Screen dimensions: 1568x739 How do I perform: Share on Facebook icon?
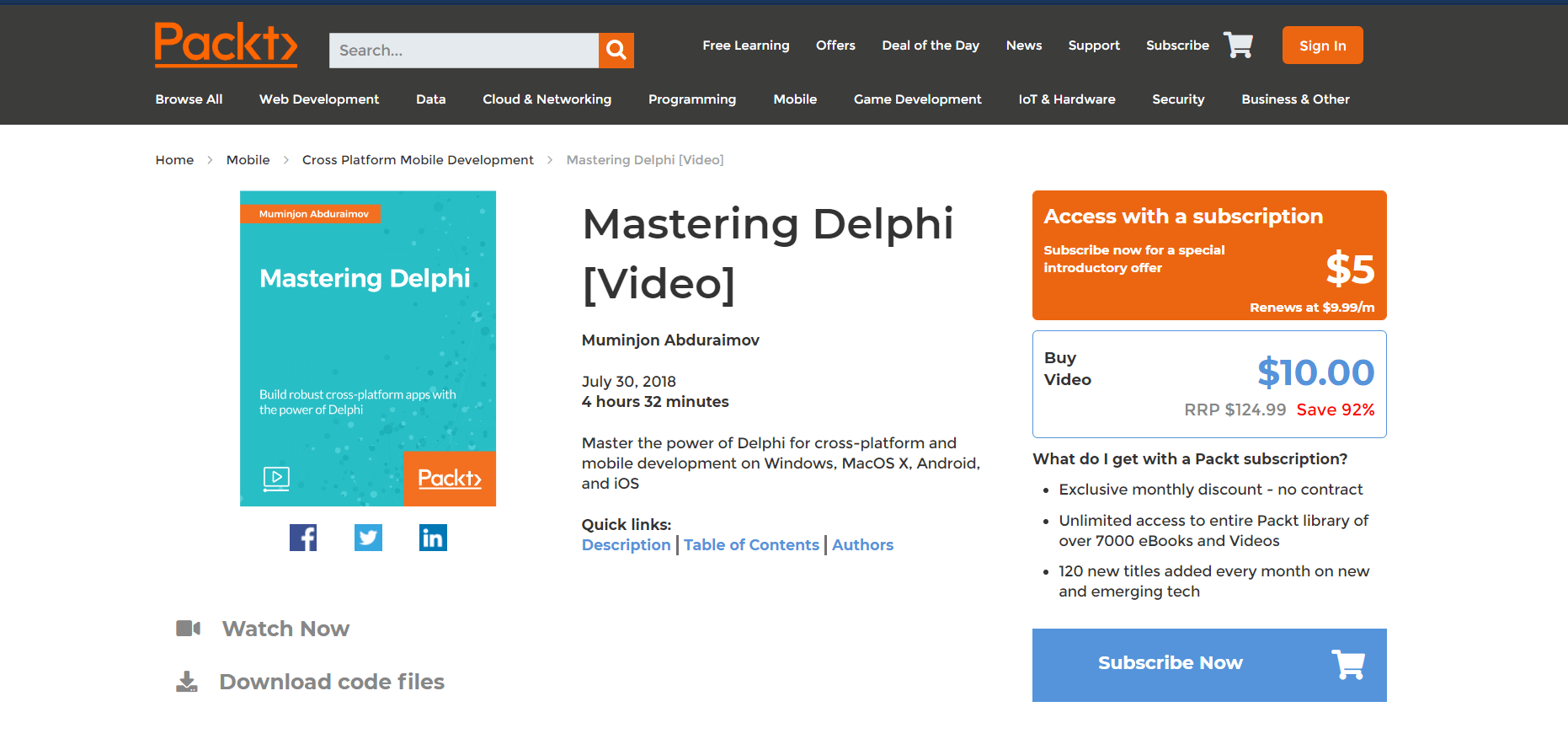(303, 538)
